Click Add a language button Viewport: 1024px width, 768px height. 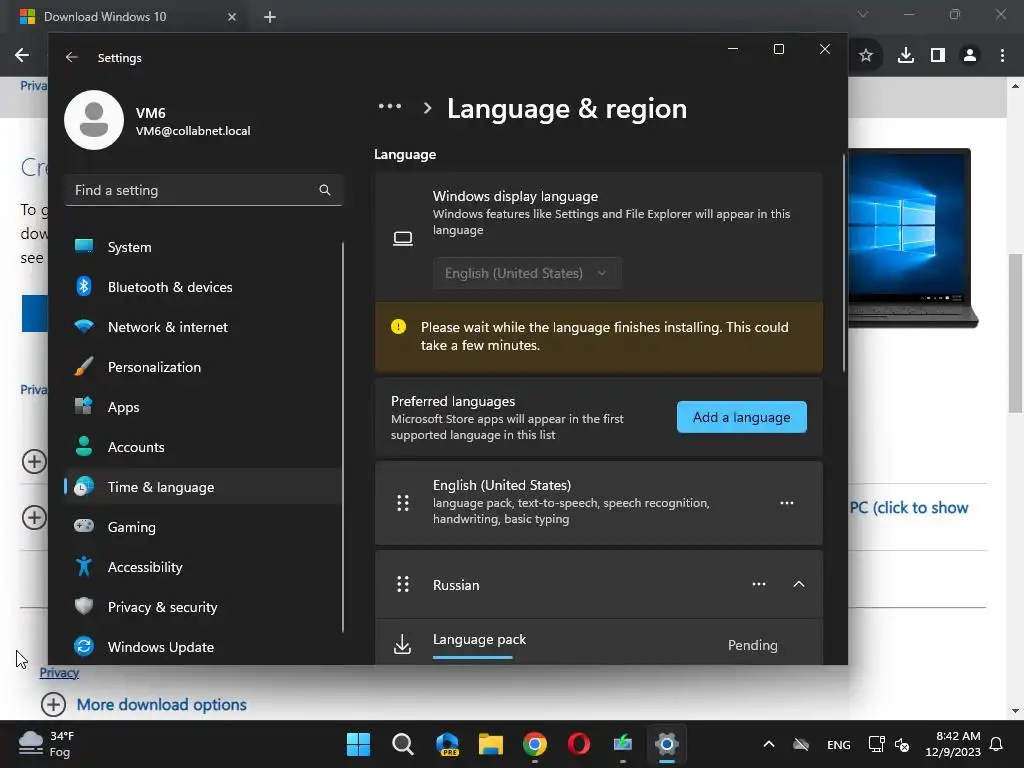pyautogui.click(x=741, y=417)
